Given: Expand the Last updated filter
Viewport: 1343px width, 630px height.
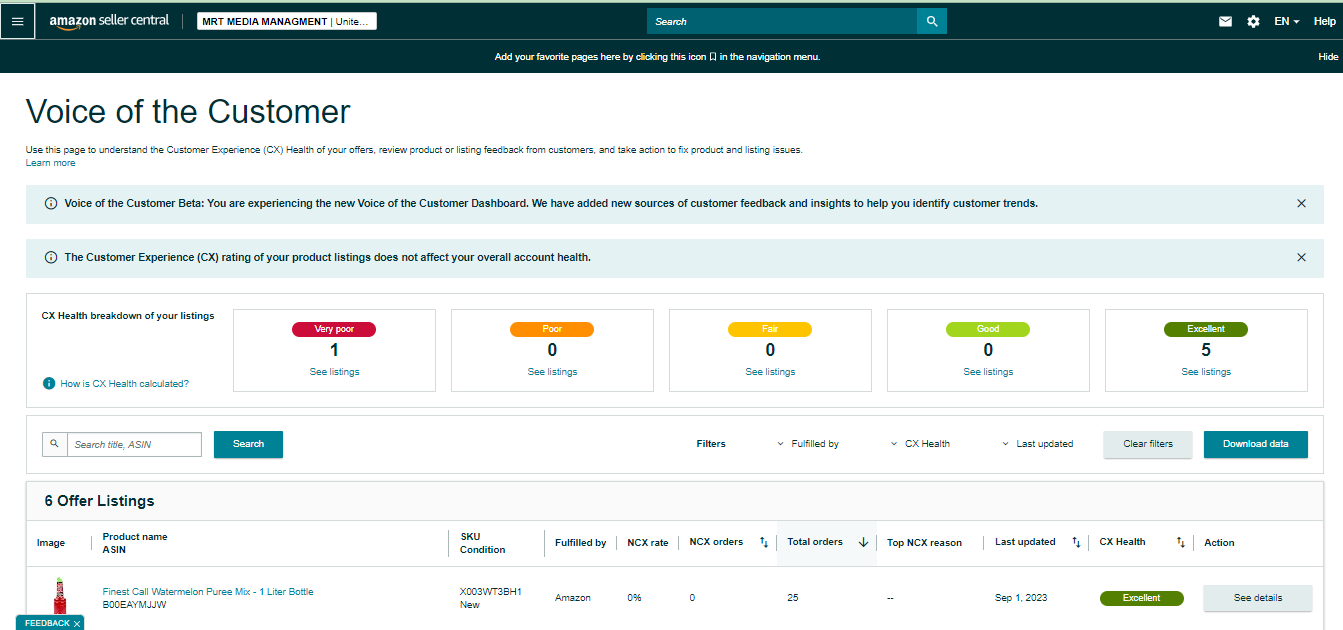Looking at the screenshot, I should (x=1038, y=444).
